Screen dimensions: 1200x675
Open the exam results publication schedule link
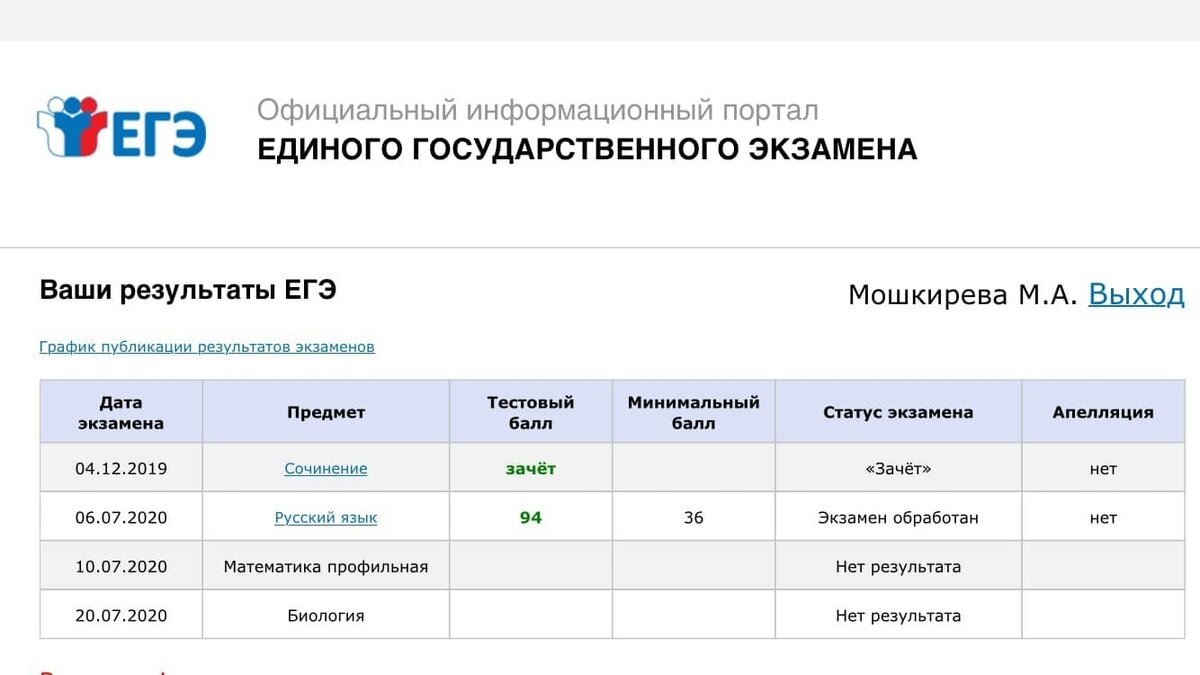point(206,346)
